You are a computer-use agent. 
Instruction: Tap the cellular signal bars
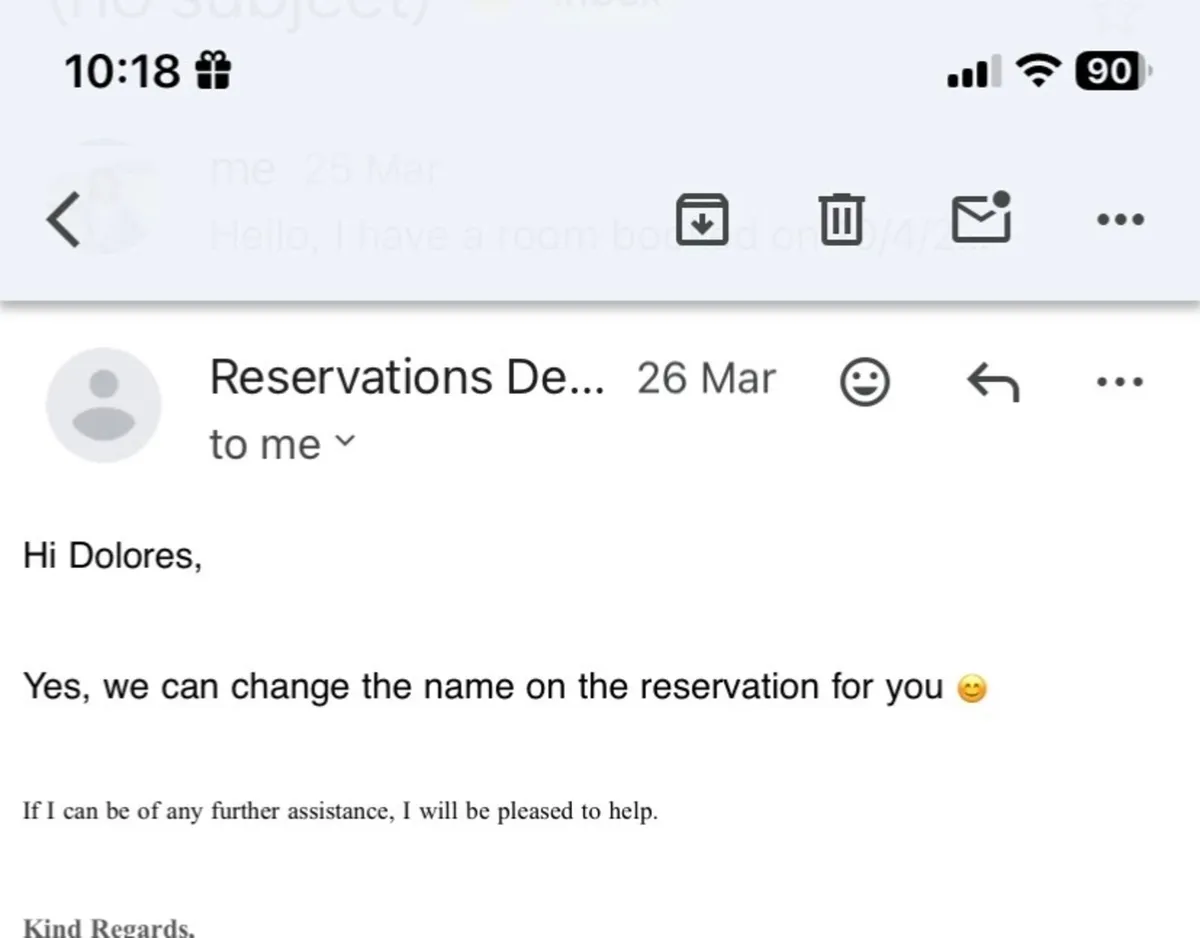coord(968,72)
